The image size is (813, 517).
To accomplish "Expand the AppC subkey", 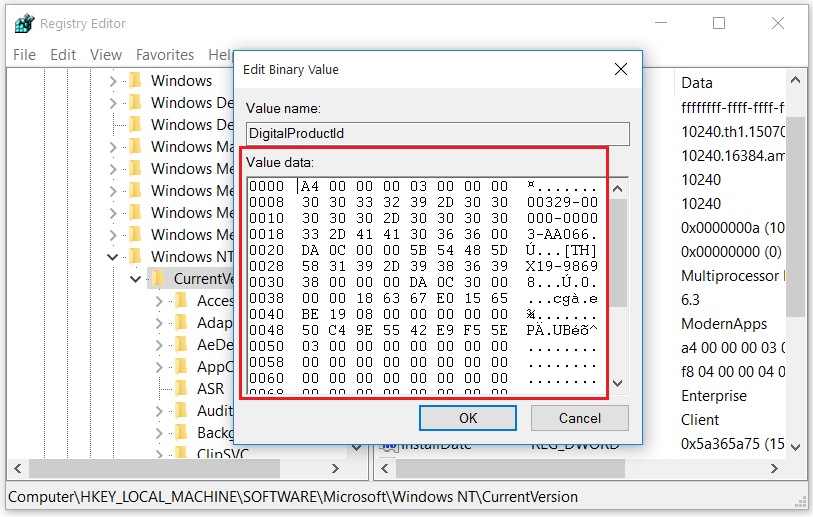I will (x=159, y=367).
